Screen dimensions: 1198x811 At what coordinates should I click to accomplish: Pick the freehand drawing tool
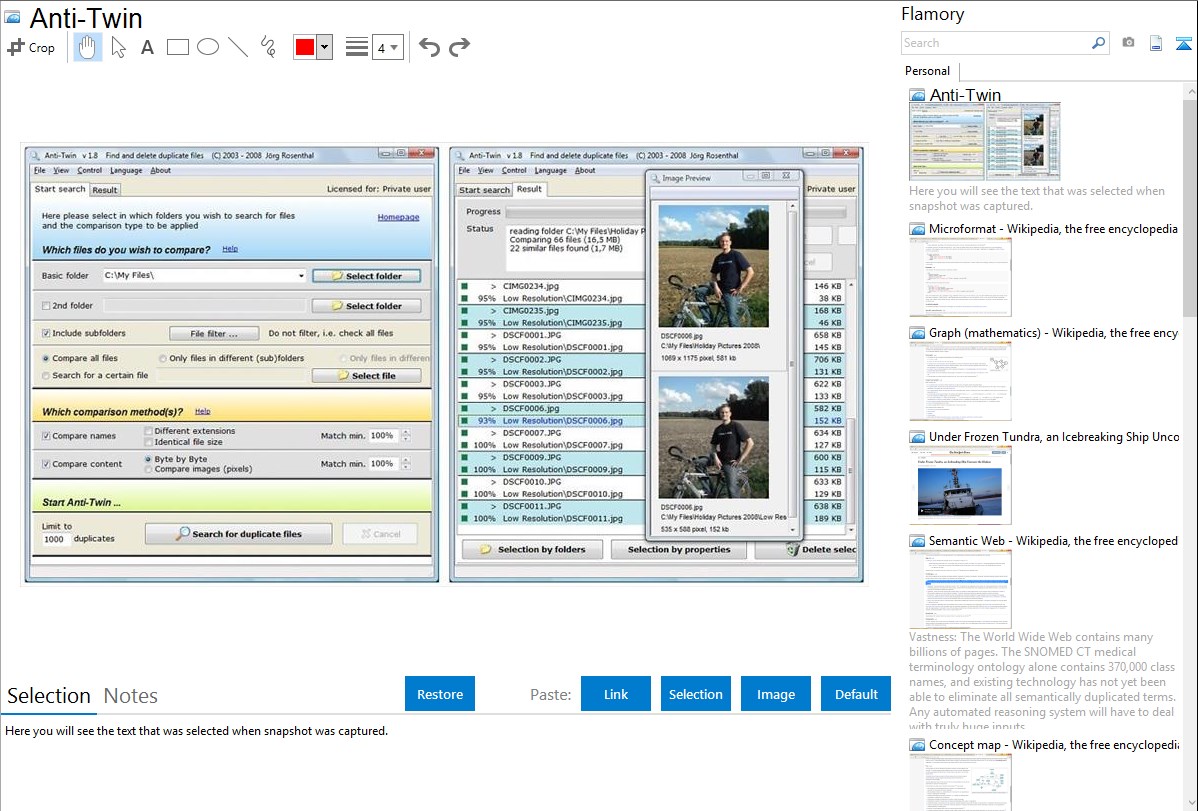coord(268,47)
